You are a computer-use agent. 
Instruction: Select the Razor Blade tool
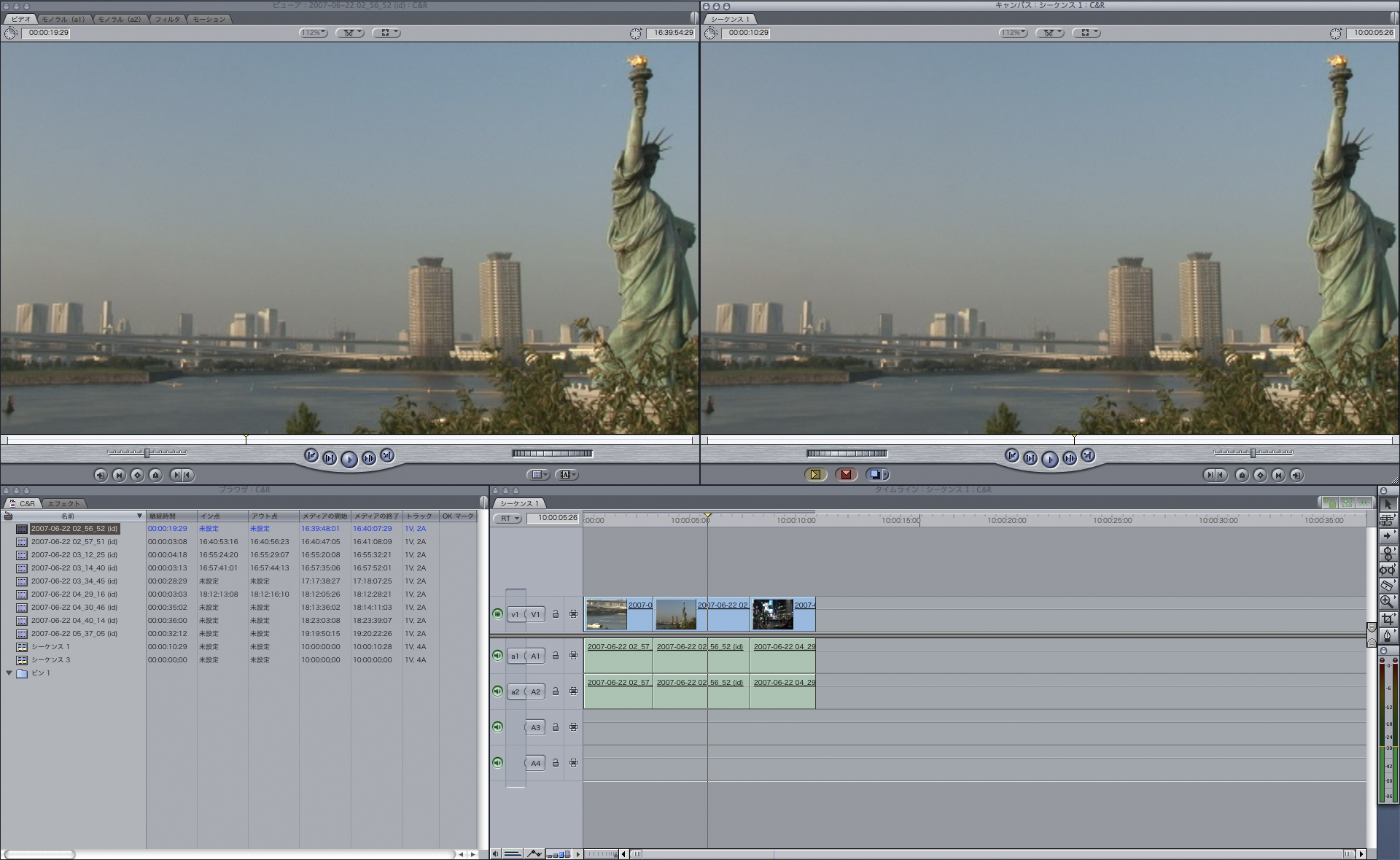pos(1388,586)
